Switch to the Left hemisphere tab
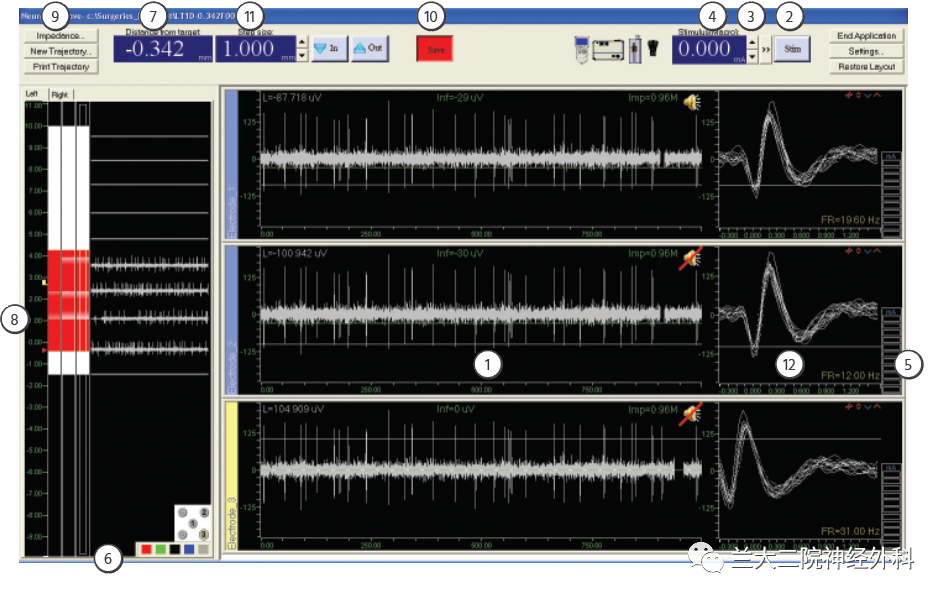The width and height of the screenshot is (945, 600). (32, 93)
